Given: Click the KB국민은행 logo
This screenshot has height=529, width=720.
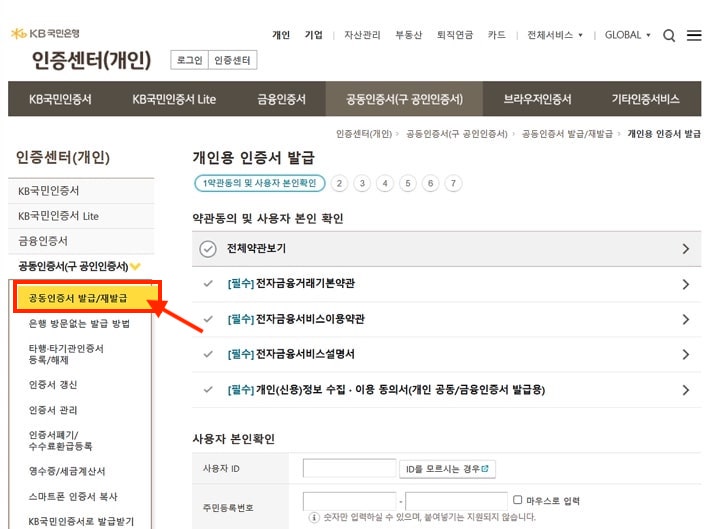Looking at the screenshot, I should 45,33.
